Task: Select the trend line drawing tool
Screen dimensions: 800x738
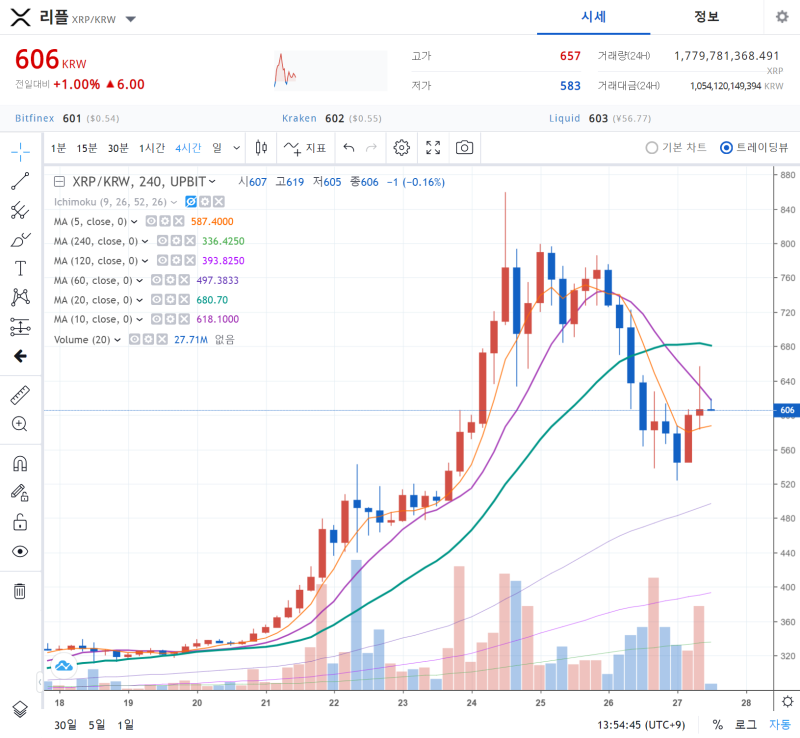Action: pyautogui.click(x=20, y=182)
